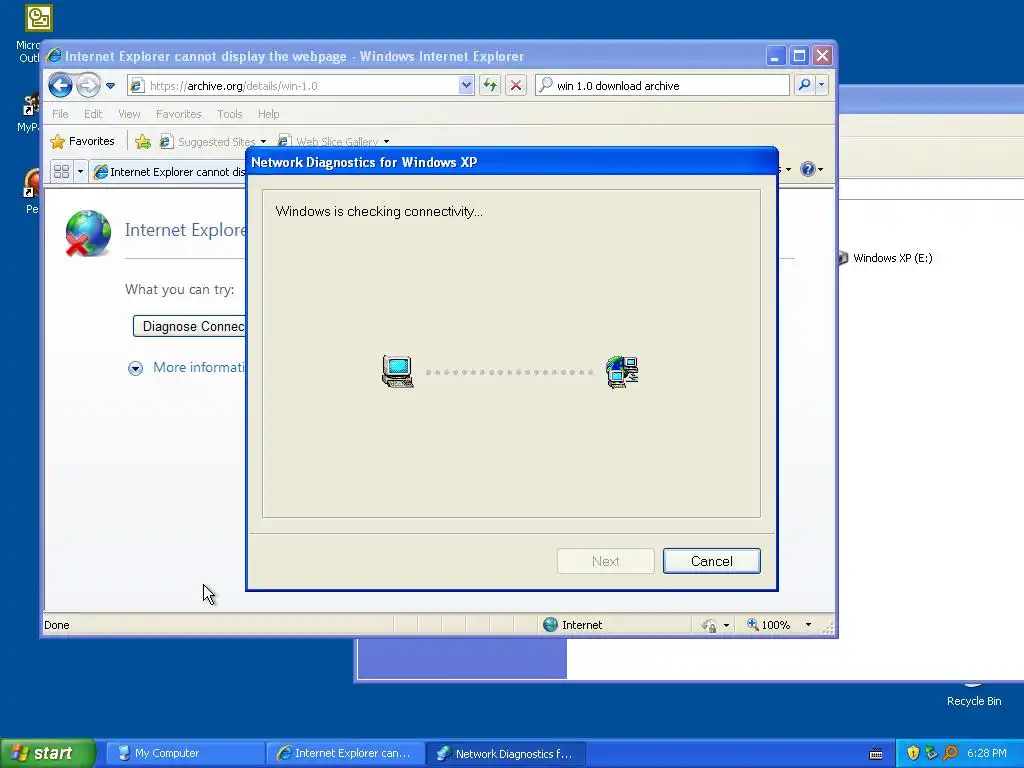
Task: Open the Start menu
Action: tap(48, 753)
